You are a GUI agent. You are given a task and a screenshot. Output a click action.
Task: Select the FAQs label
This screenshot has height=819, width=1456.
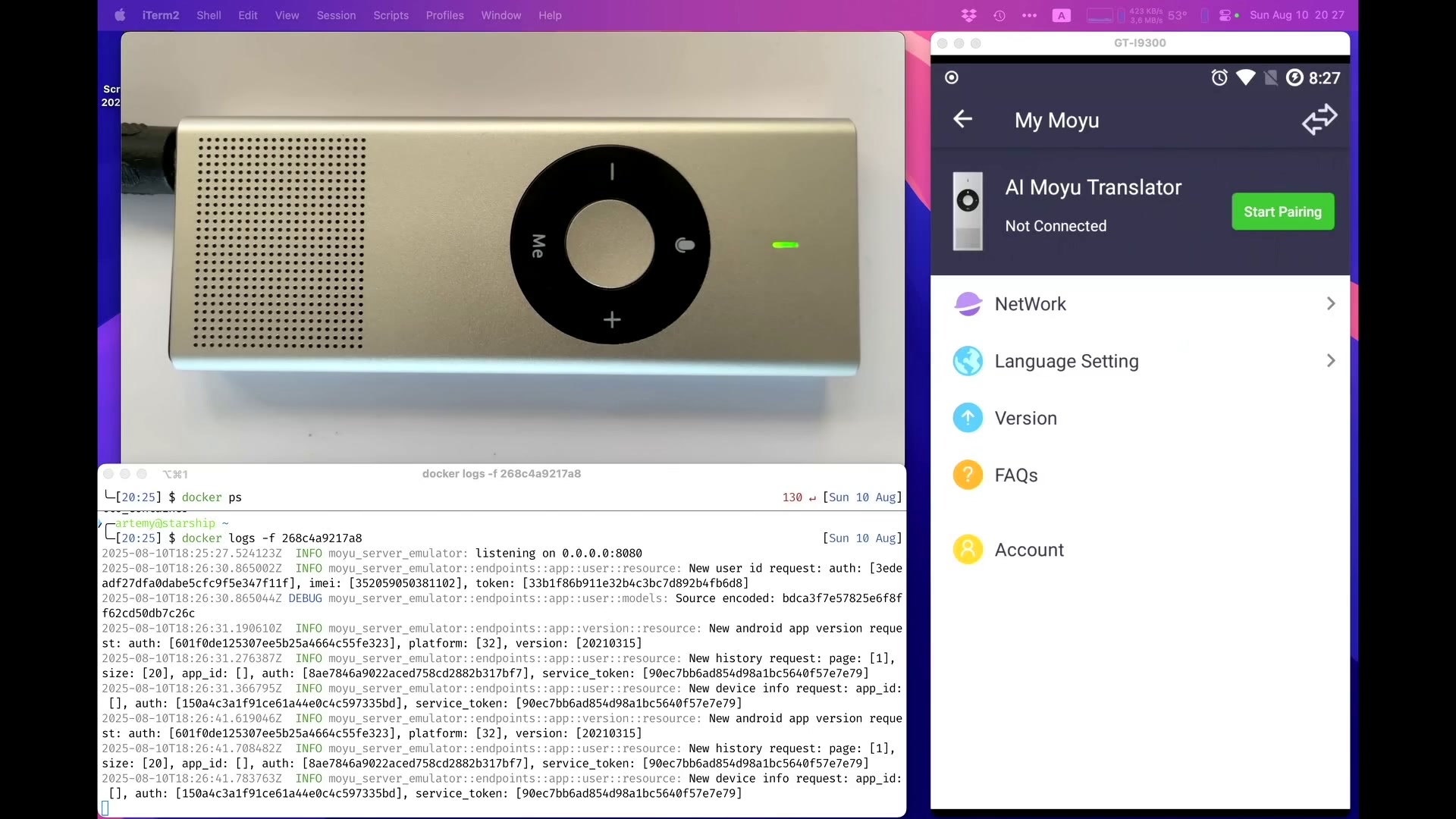1015,475
